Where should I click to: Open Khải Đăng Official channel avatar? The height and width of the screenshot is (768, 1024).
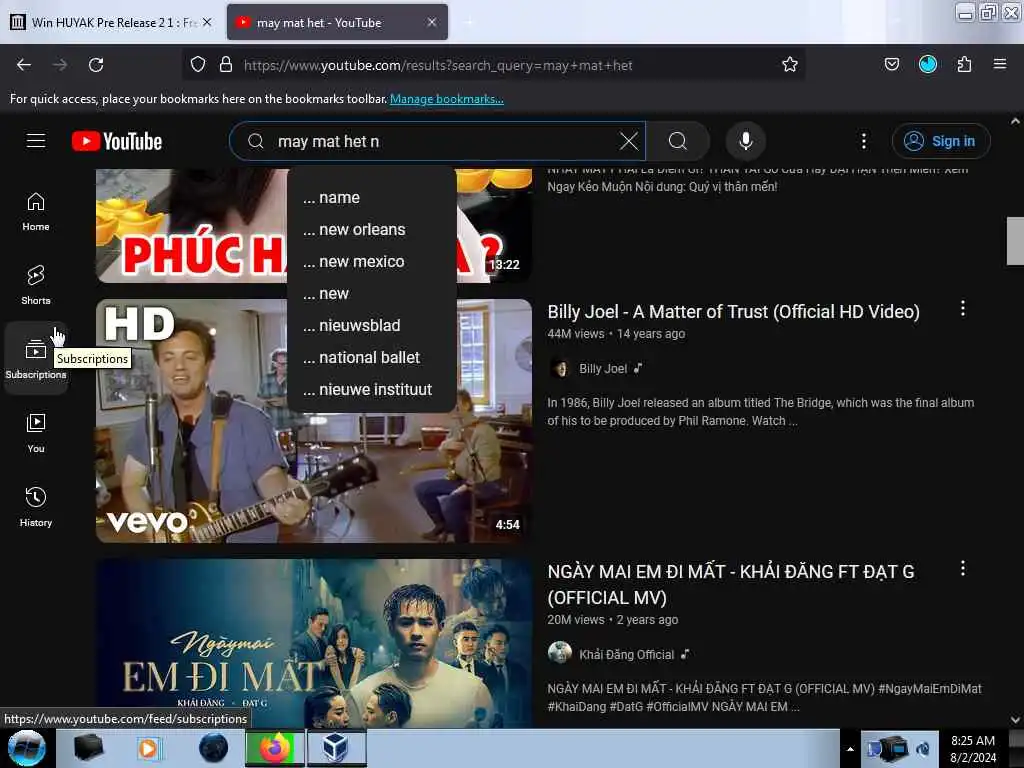coord(560,653)
